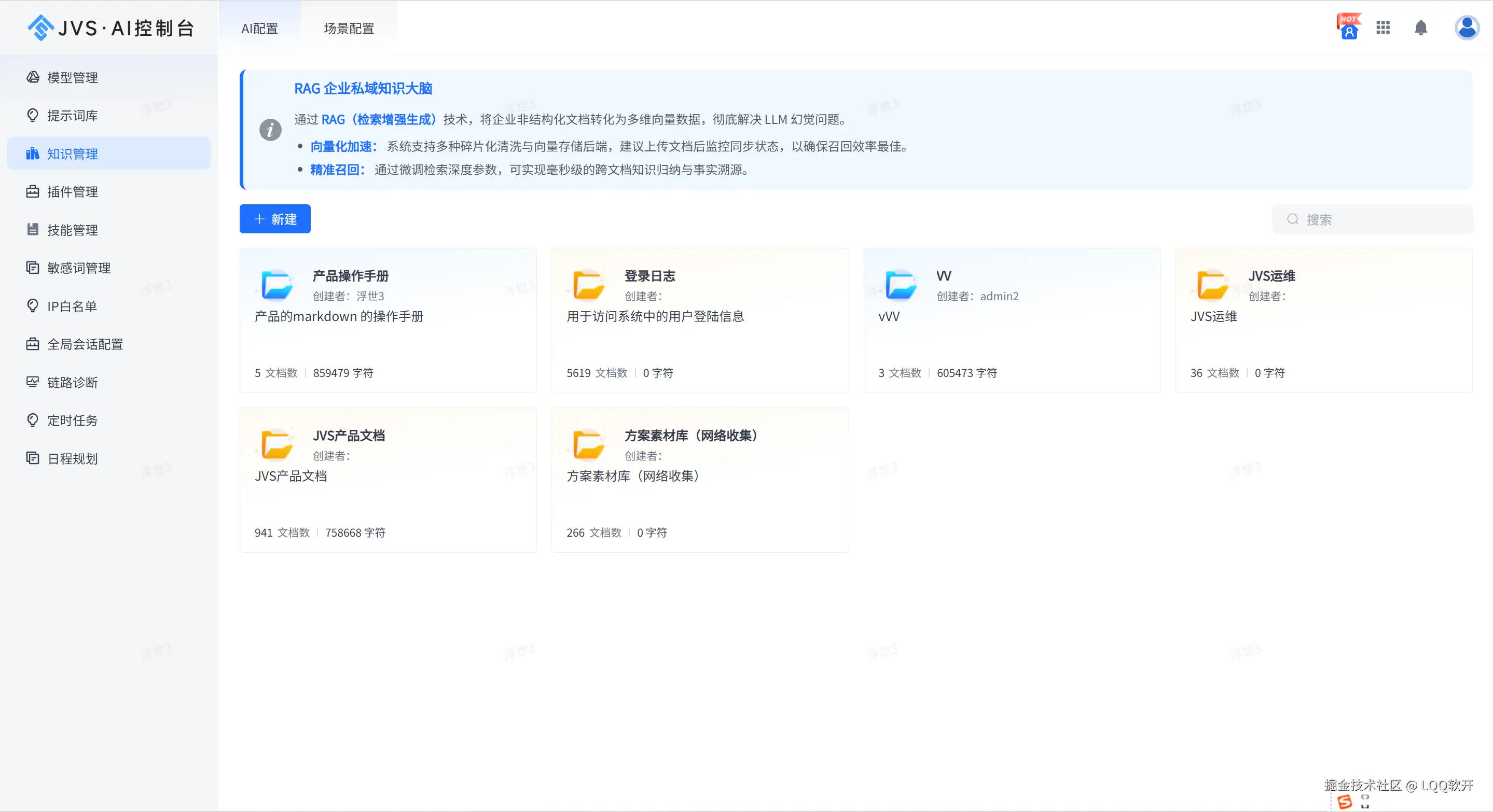Open the apps grid icon
The image size is (1493, 812).
[x=1383, y=28]
